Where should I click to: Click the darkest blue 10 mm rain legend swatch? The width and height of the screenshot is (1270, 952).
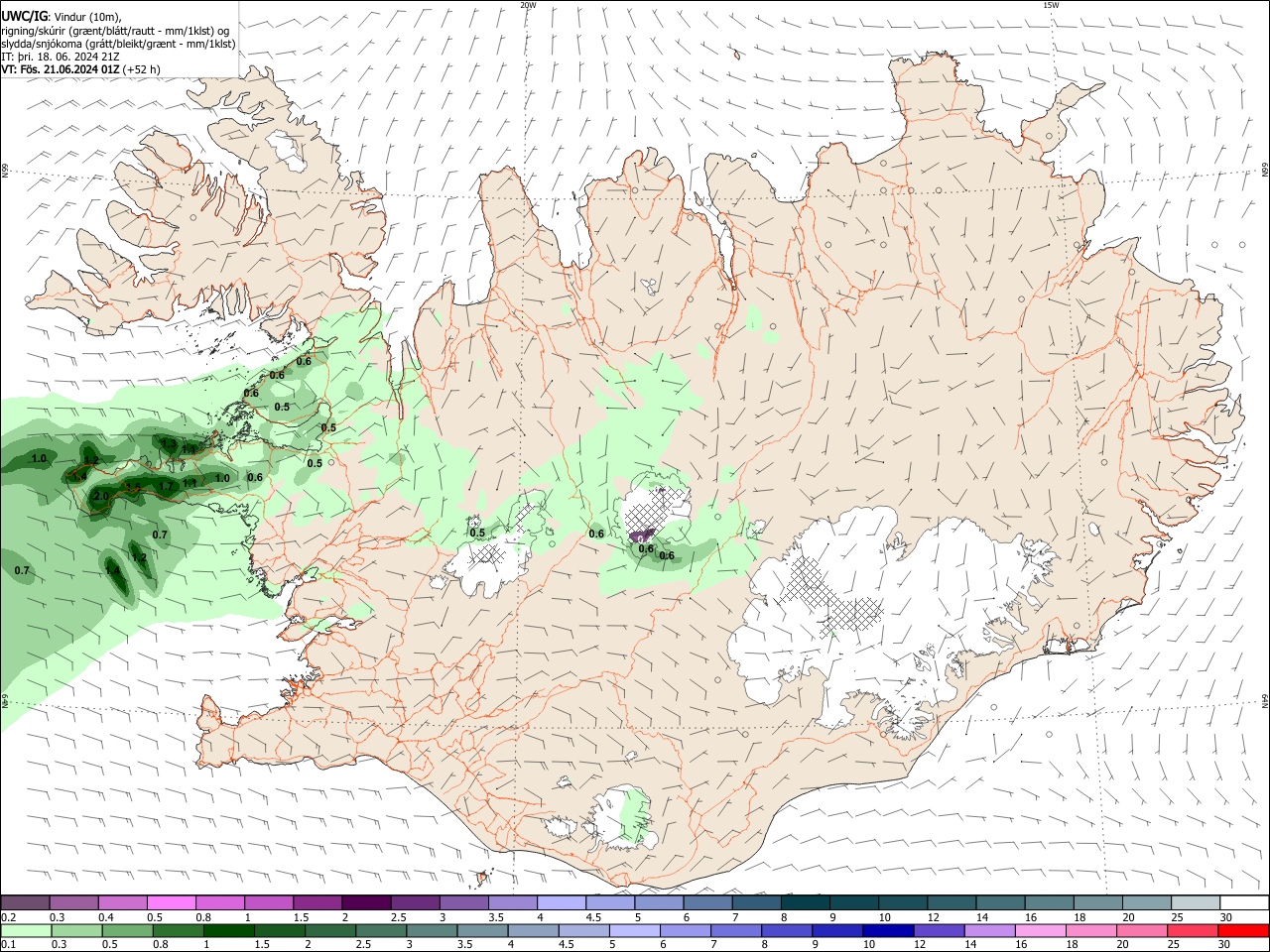(887, 930)
